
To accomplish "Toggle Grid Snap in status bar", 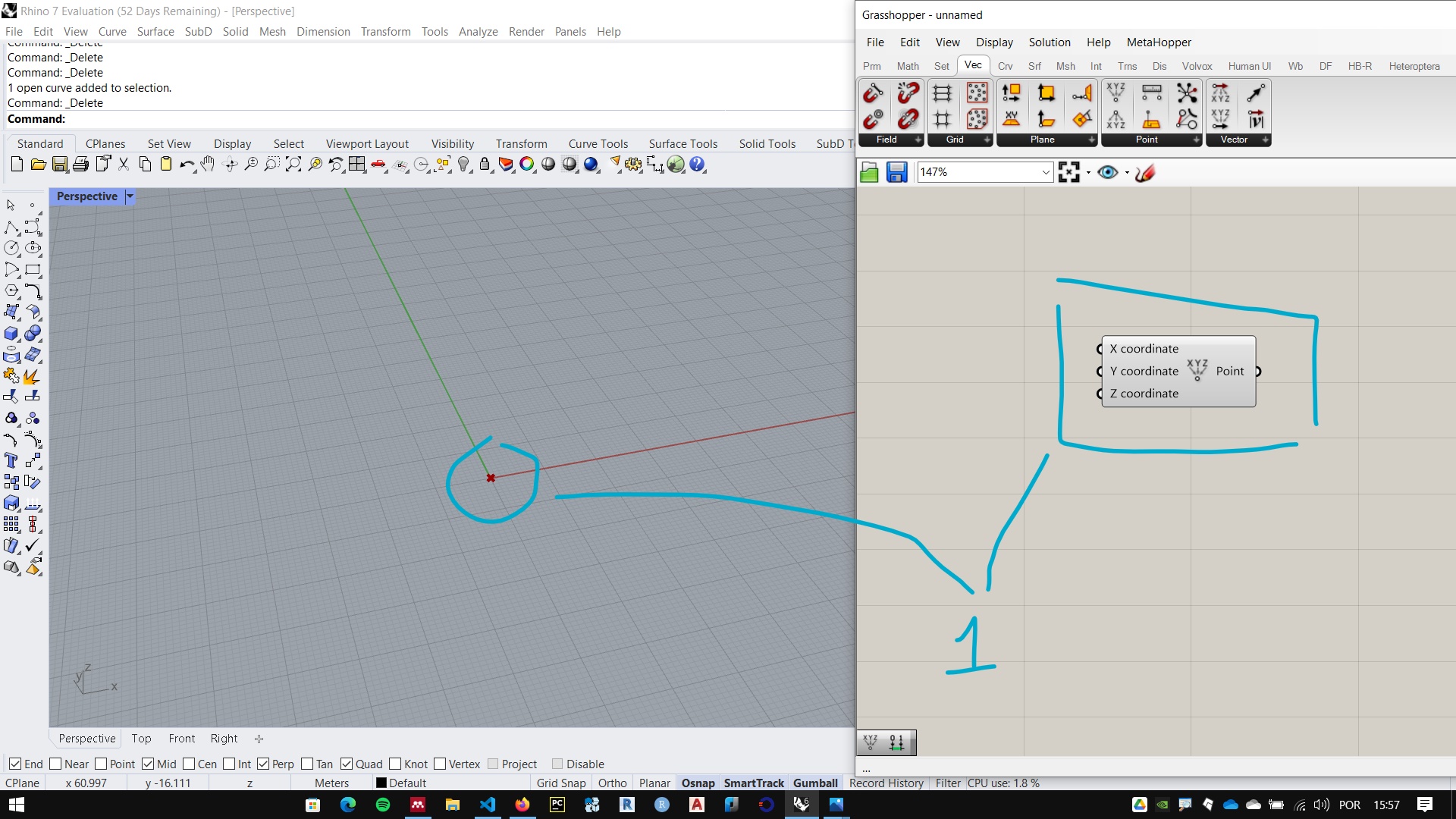I will point(561,783).
